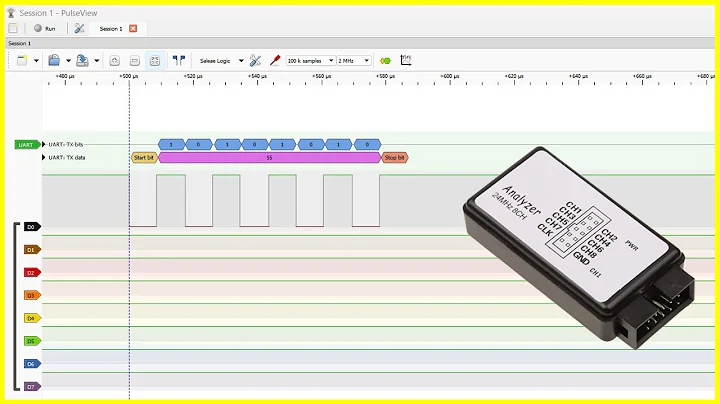The width and height of the screenshot is (720, 404).
Task: Click the Session 1 dock title bar
Action: 360,43
